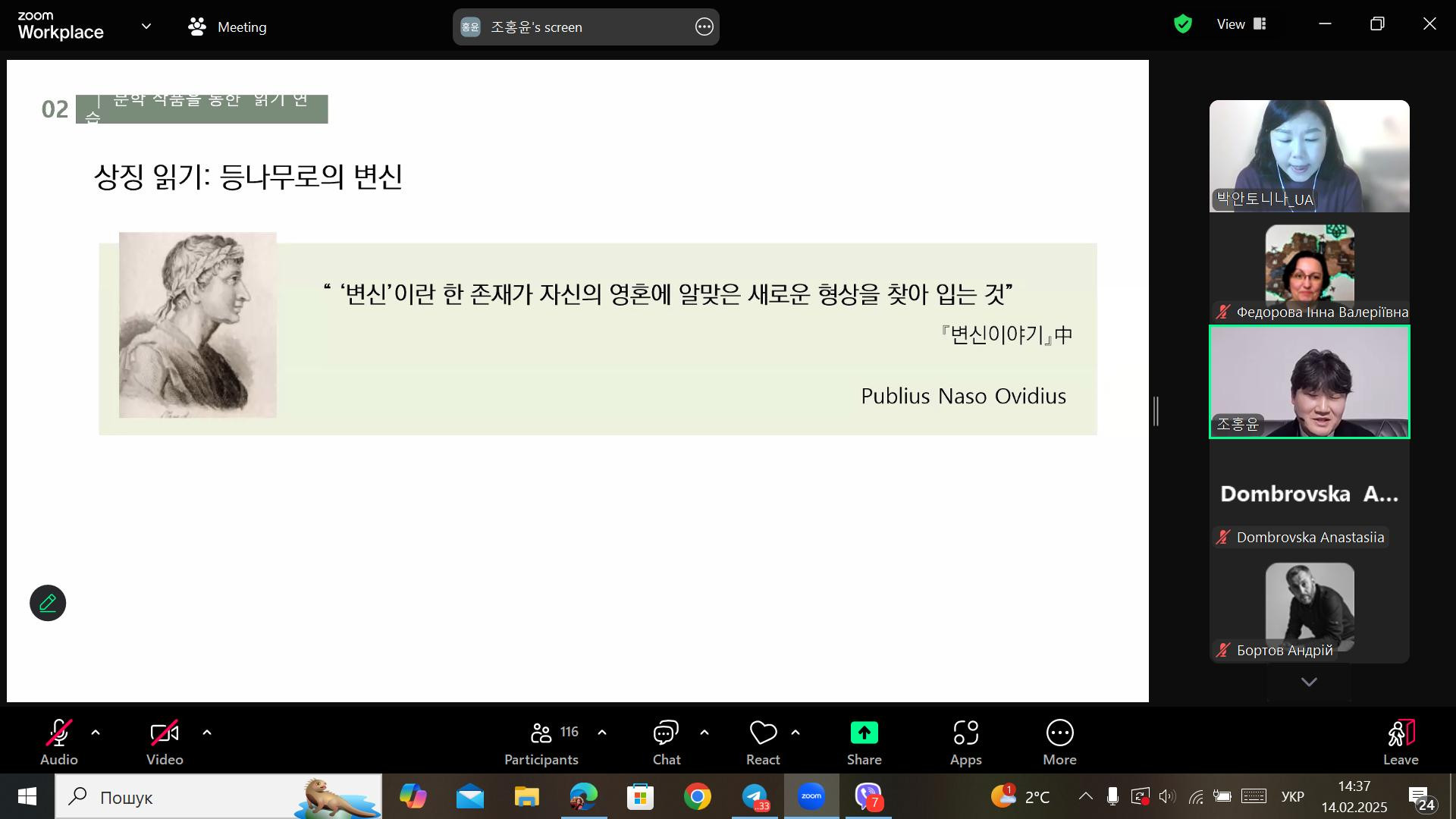Expand audio settings arrow
The image size is (1456, 819).
tap(96, 733)
